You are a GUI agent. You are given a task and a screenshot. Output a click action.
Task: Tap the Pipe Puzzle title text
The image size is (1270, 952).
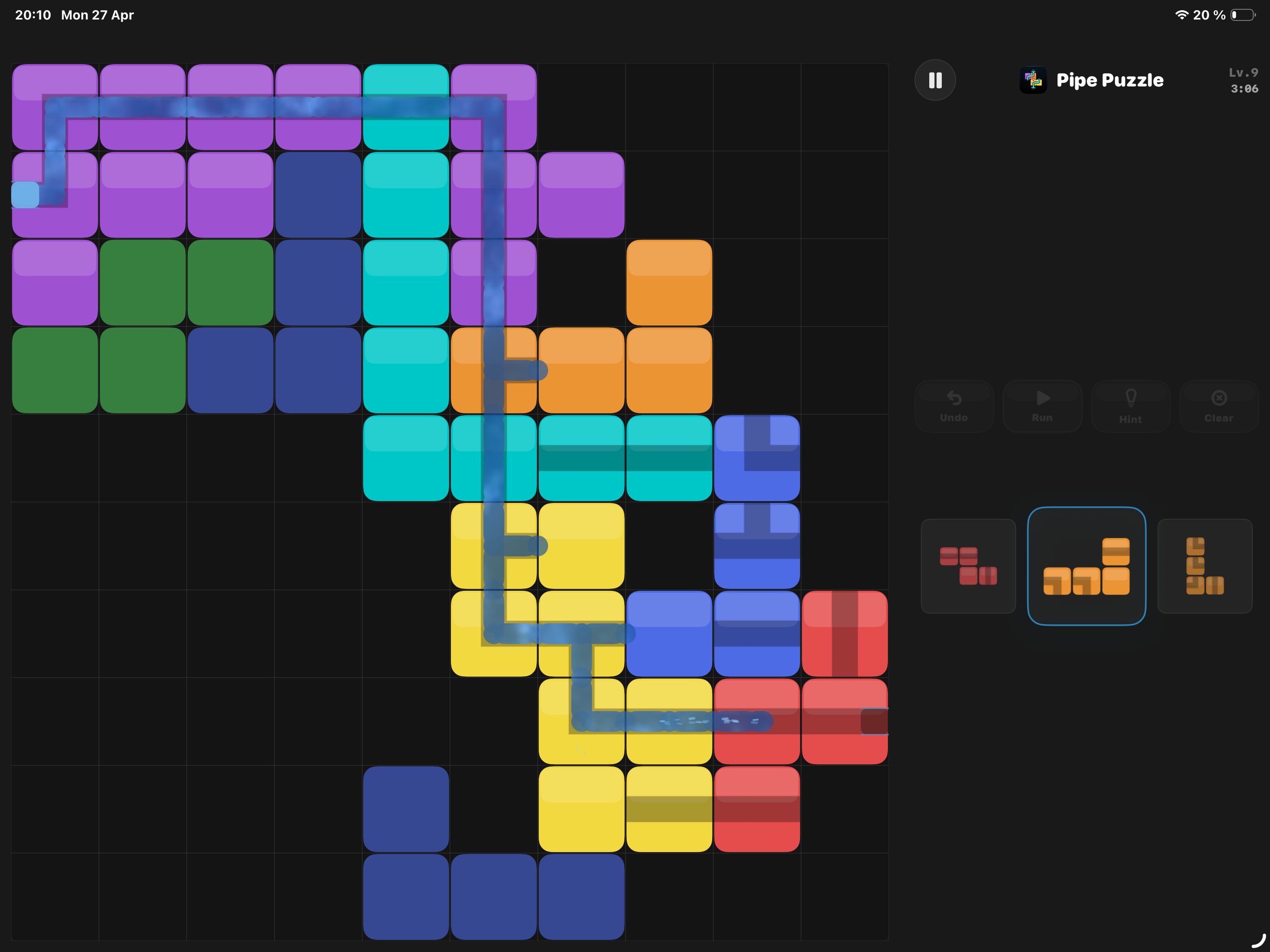pos(1110,80)
